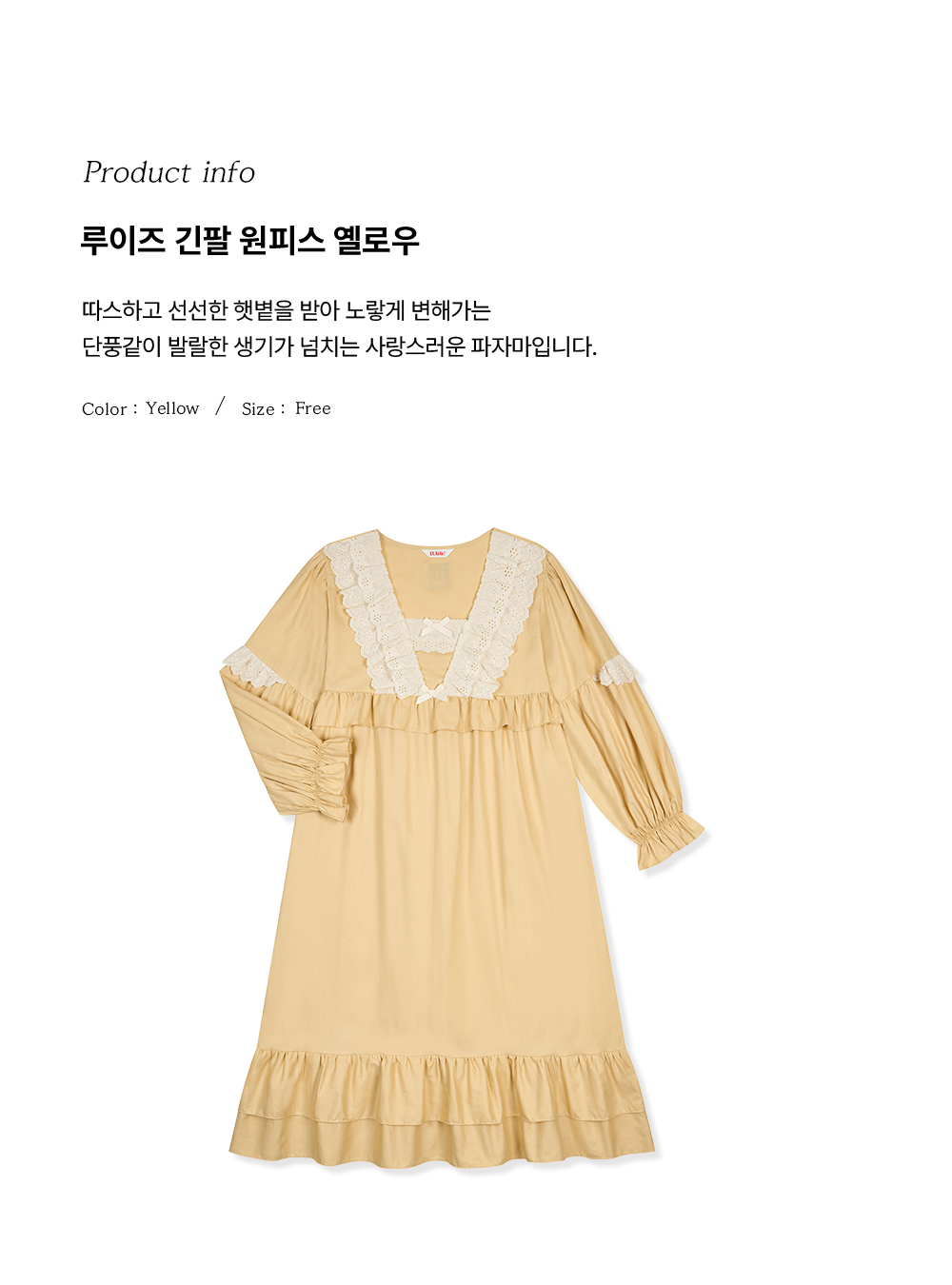The image size is (952, 1285).
Task: Click the red brand tag at the neckline
Action: coord(437,551)
